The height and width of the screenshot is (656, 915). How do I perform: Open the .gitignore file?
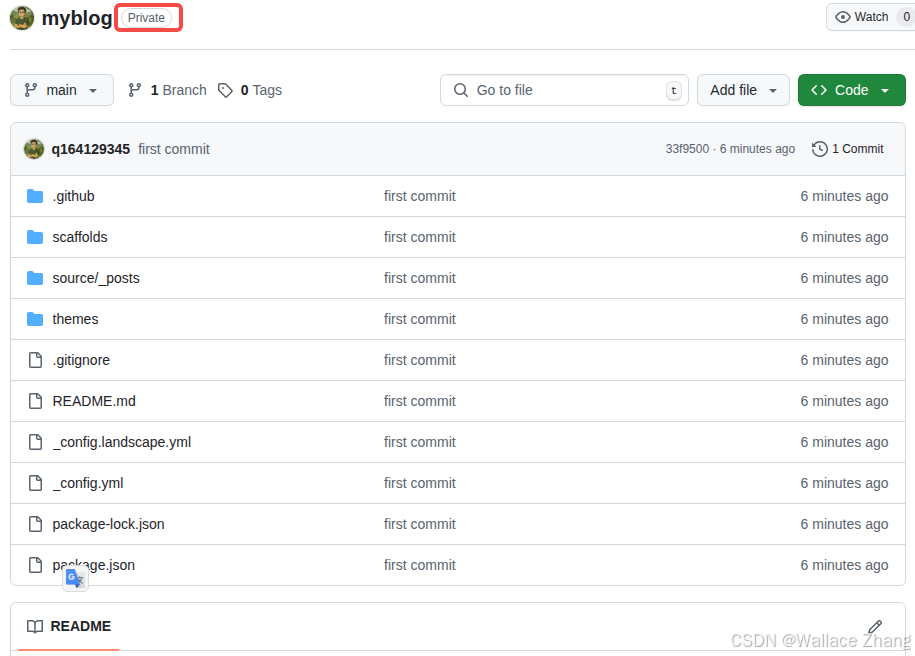[x=81, y=360]
